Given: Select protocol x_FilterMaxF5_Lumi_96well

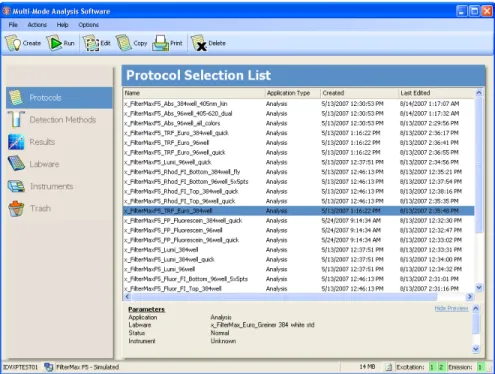Looking at the screenshot, I should [x=299, y=269].
